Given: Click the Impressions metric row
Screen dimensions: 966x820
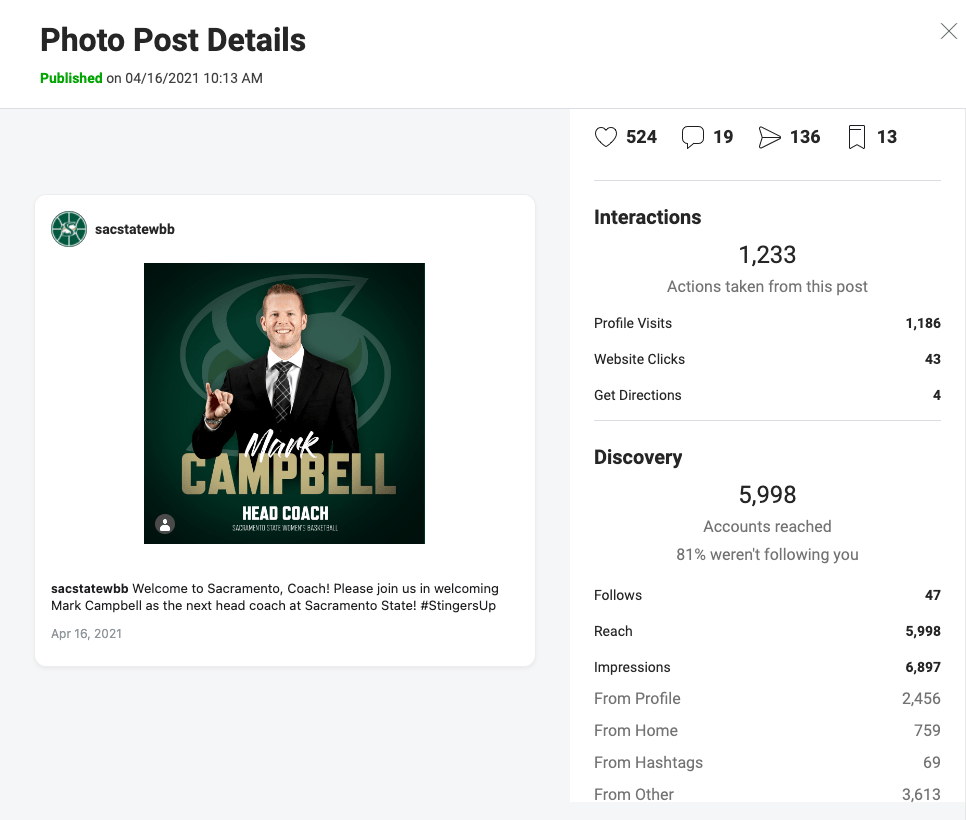Looking at the screenshot, I should (x=766, y=667).
